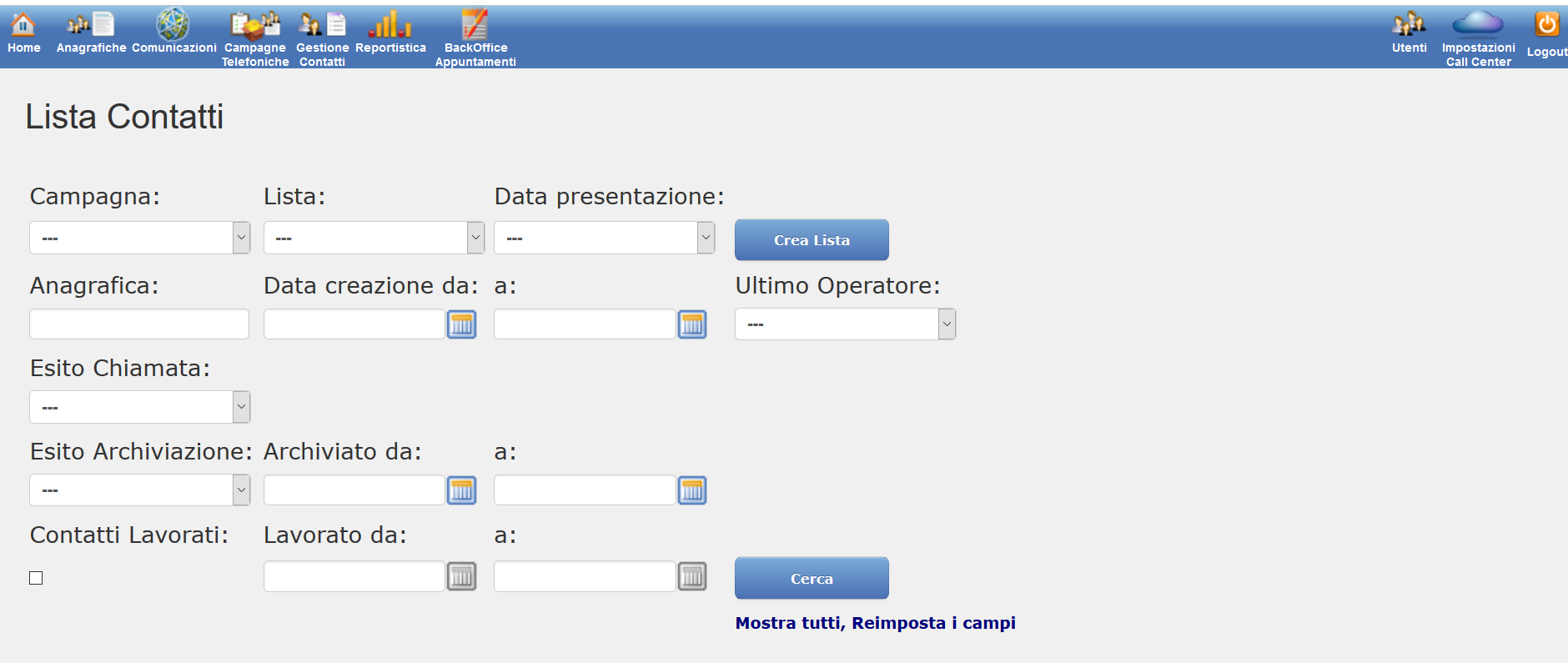Open Campagne Telefoniche icon
The width and height of the screenshot is (1568, 663).
point(255,26)
